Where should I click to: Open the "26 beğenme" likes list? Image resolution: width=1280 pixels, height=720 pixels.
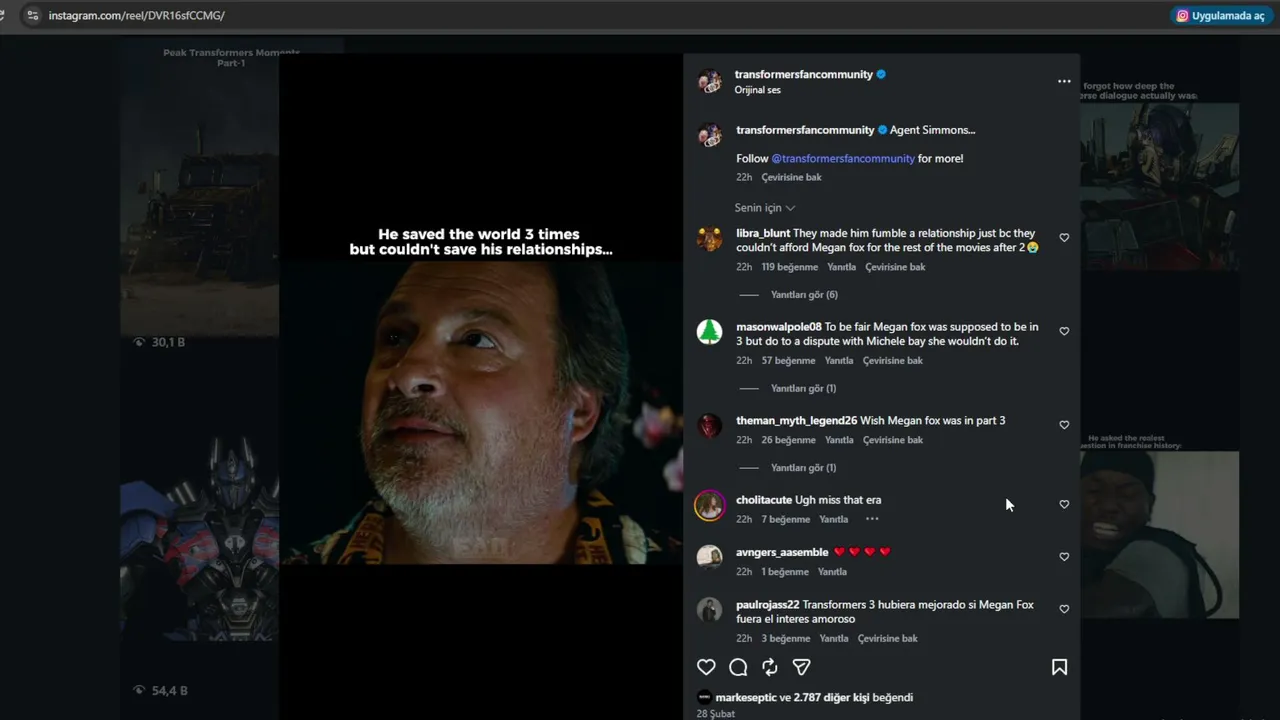(x=789, y=440)
